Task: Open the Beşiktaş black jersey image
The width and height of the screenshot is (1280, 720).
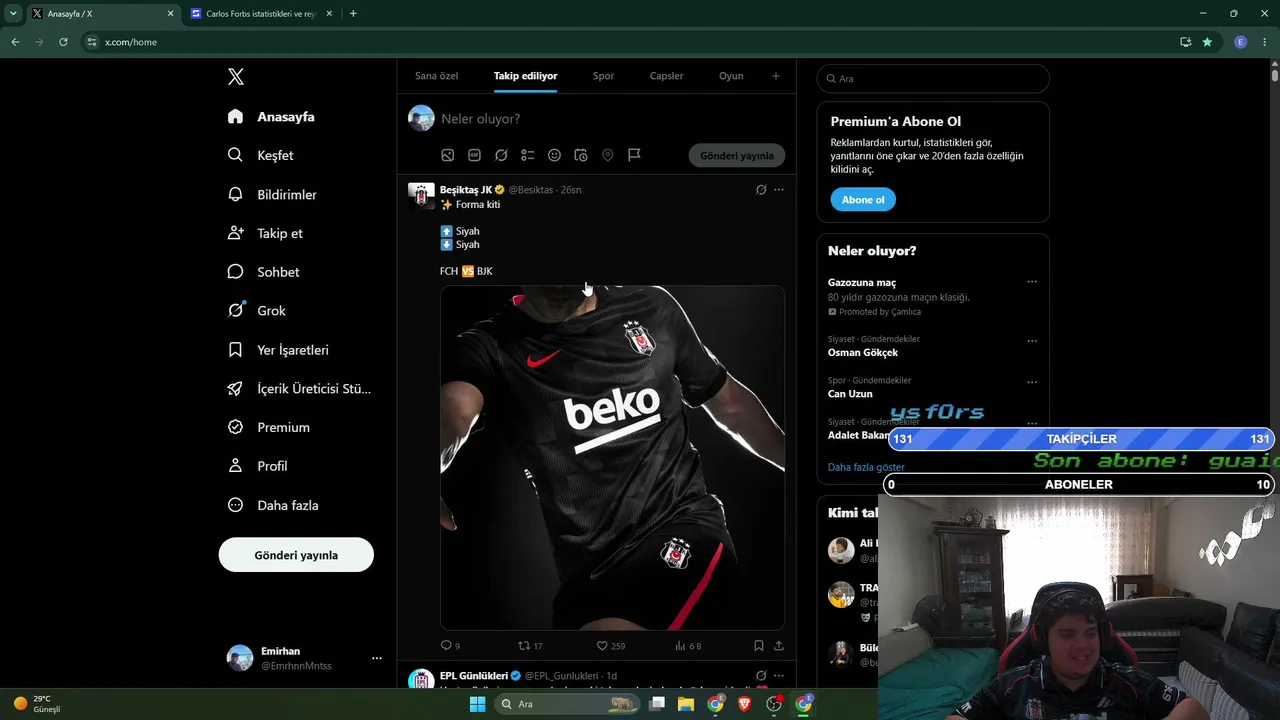Action: point(612,458)
